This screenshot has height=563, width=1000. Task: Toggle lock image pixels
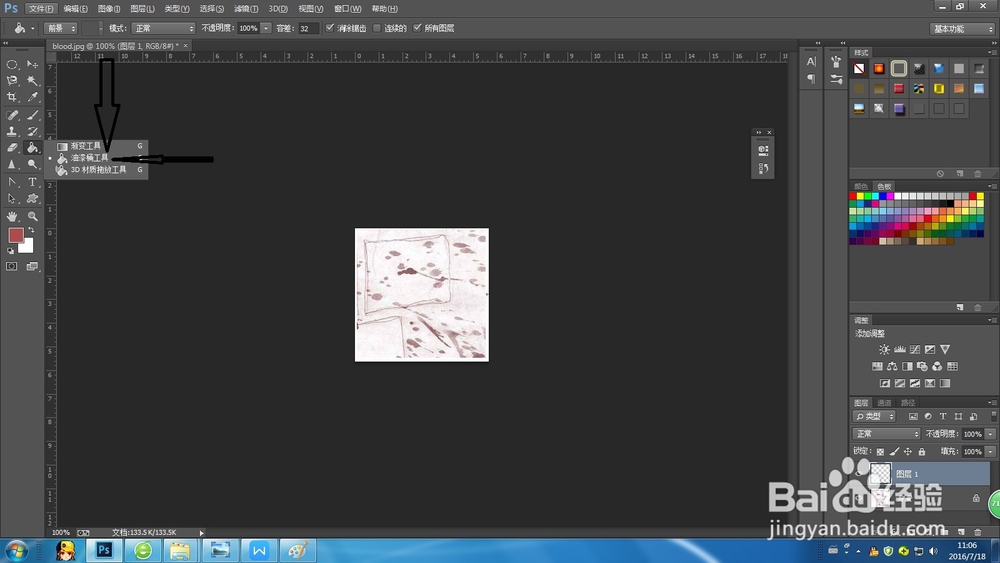click(894, 451)
